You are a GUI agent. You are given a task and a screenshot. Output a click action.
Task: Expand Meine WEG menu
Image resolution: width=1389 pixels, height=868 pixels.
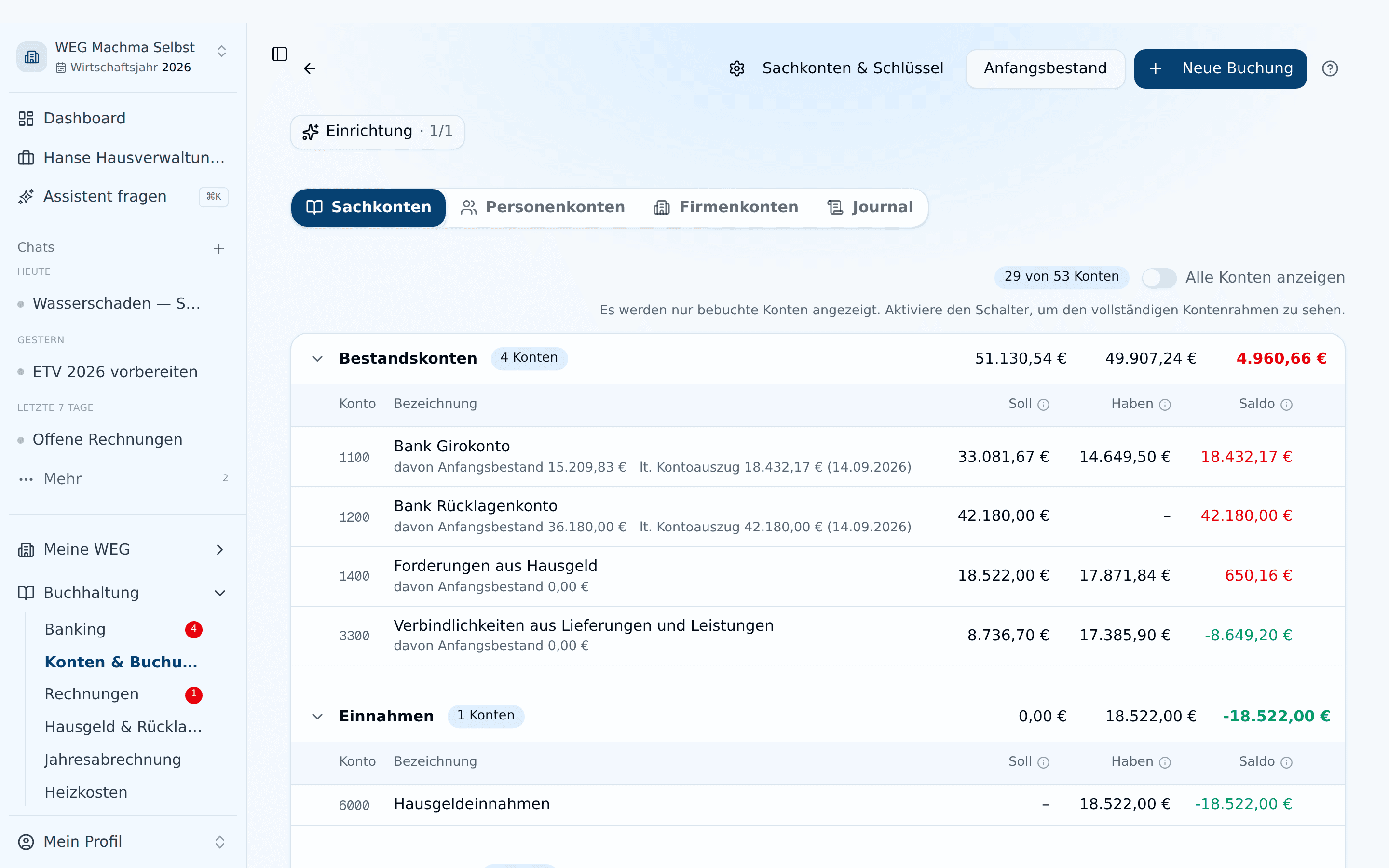(x=123, y=549)
